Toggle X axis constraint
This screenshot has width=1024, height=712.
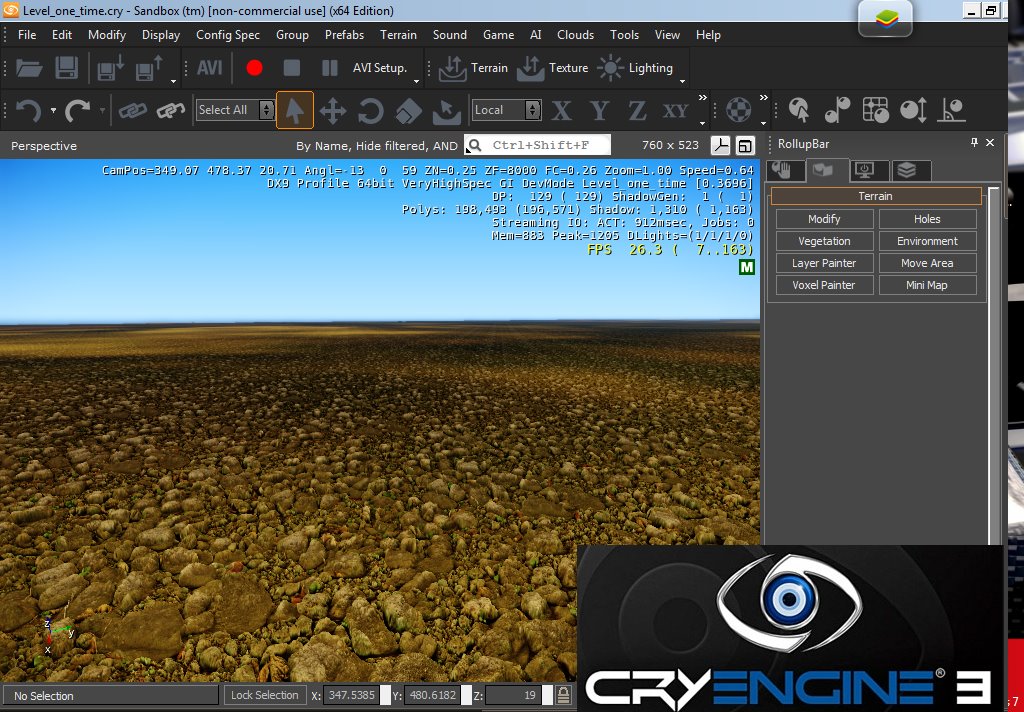[x=561, y=110]
